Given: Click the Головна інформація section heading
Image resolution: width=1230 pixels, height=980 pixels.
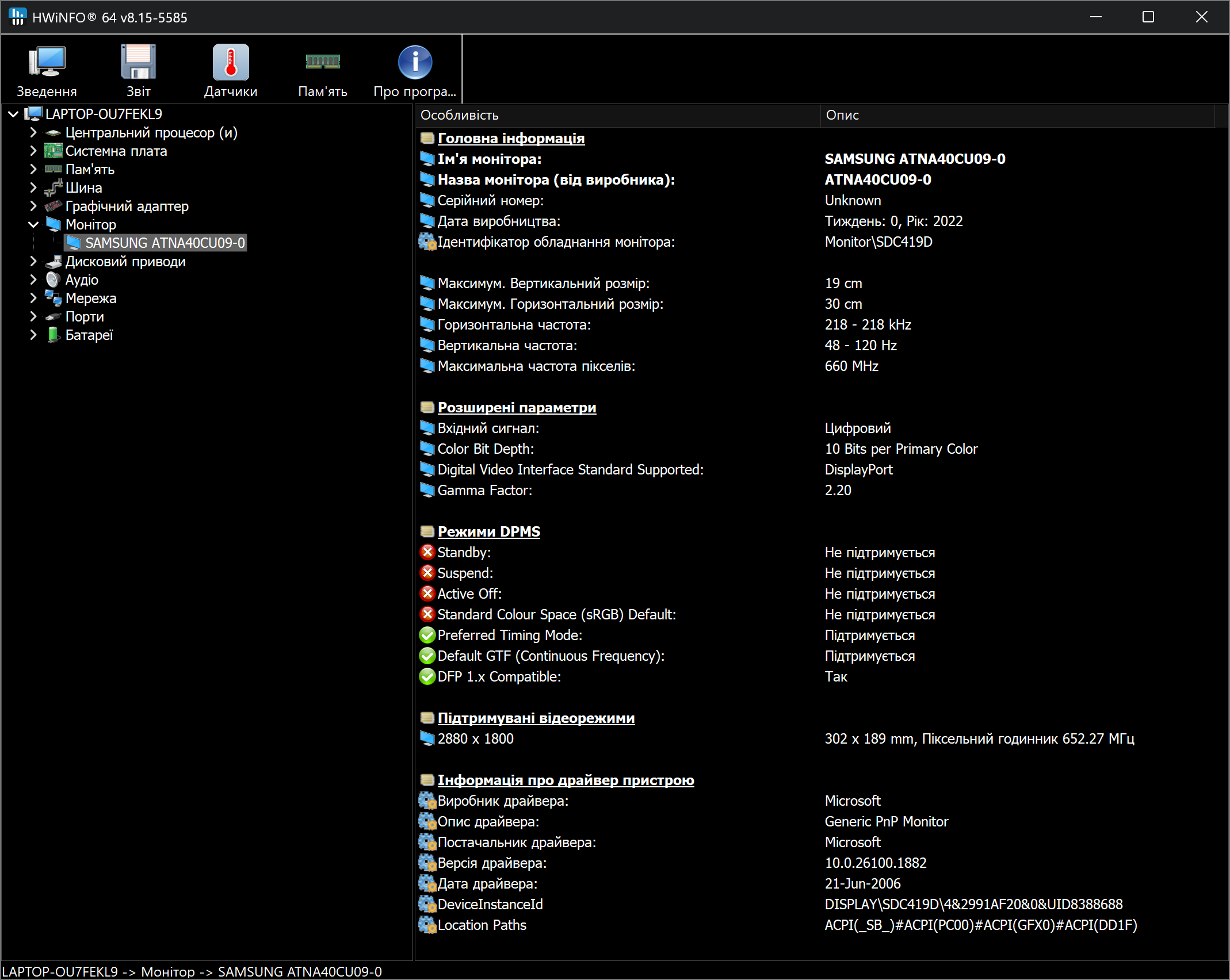Looking at the screenshot, I should click(510, 139).
